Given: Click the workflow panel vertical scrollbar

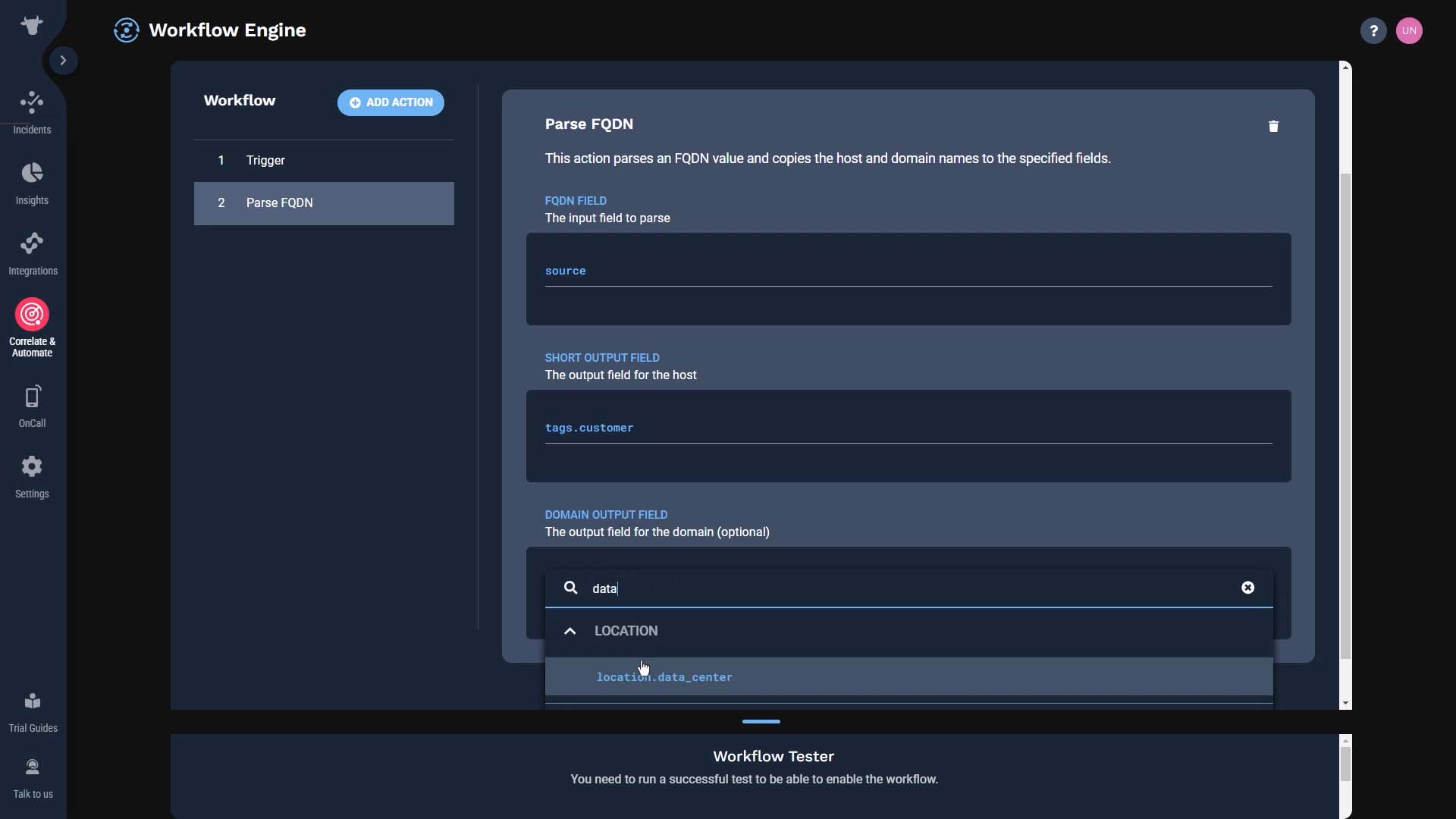Looking at the screenshot, I should click(1345, 416).
